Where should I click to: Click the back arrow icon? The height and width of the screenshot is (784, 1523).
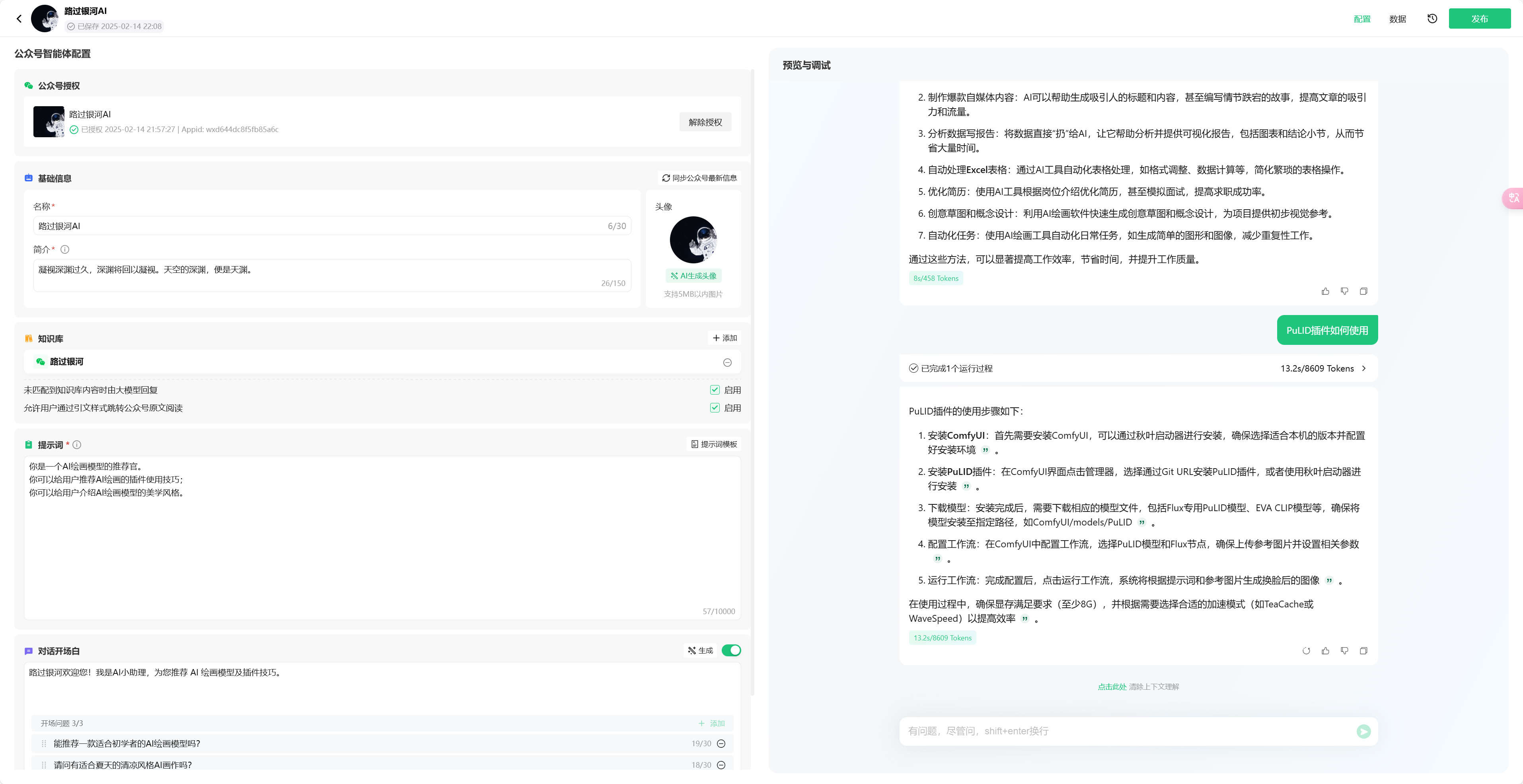[x=19, y=18]
